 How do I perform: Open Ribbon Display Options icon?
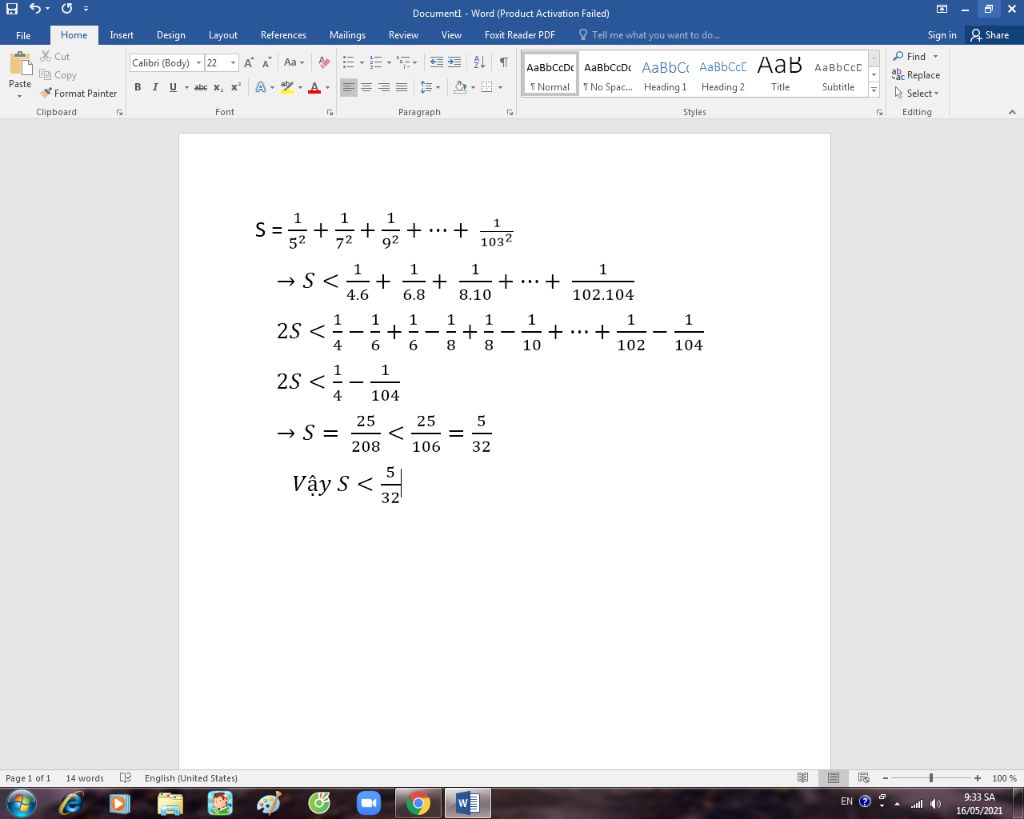(942, 9)
